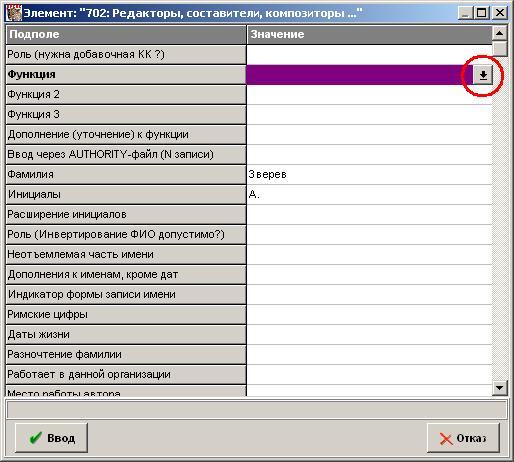Select the Роль (нужна добавочная КК ?) value cell
Screen dimensions: 514x462
coord(369,55)
